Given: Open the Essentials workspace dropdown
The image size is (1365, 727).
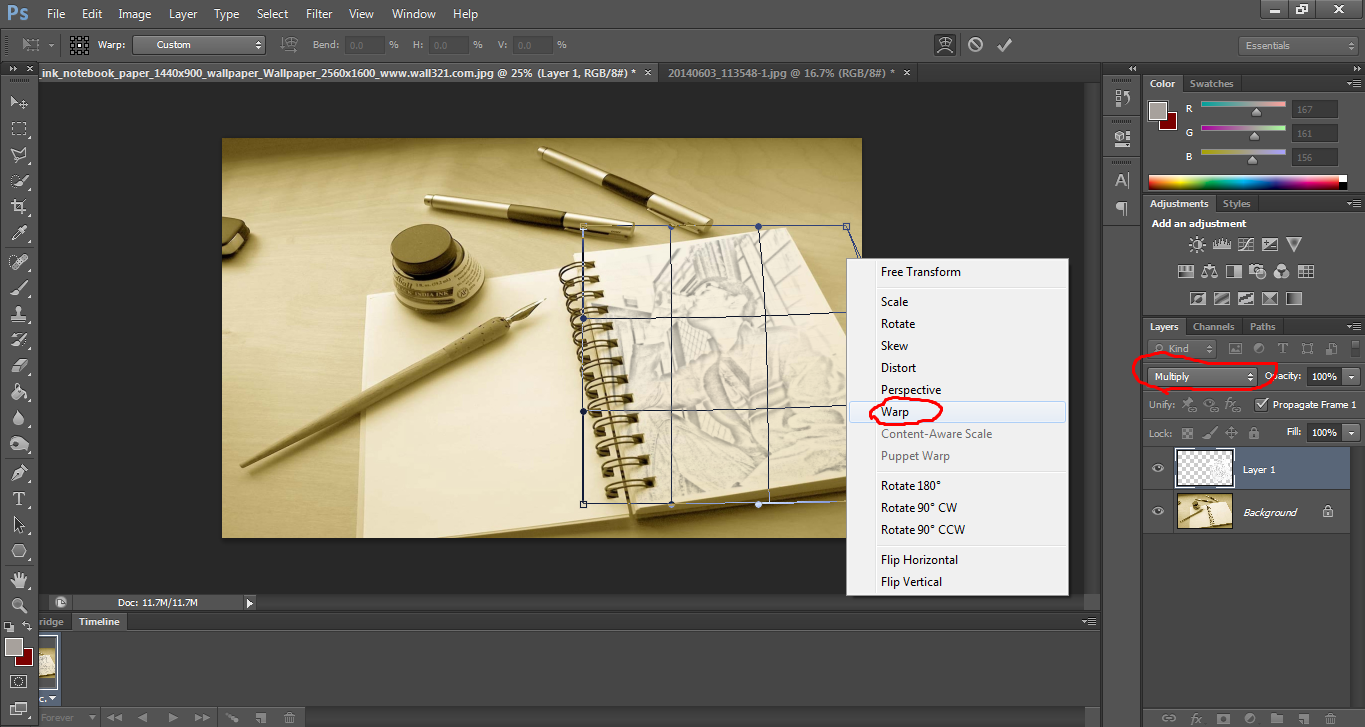Looking at the screenshot, I should point(1297,46).
